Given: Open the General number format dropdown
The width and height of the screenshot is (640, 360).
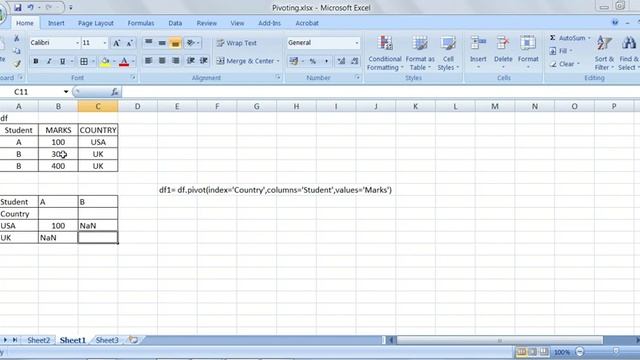Looking at the screenshot, I should (356, 43).
